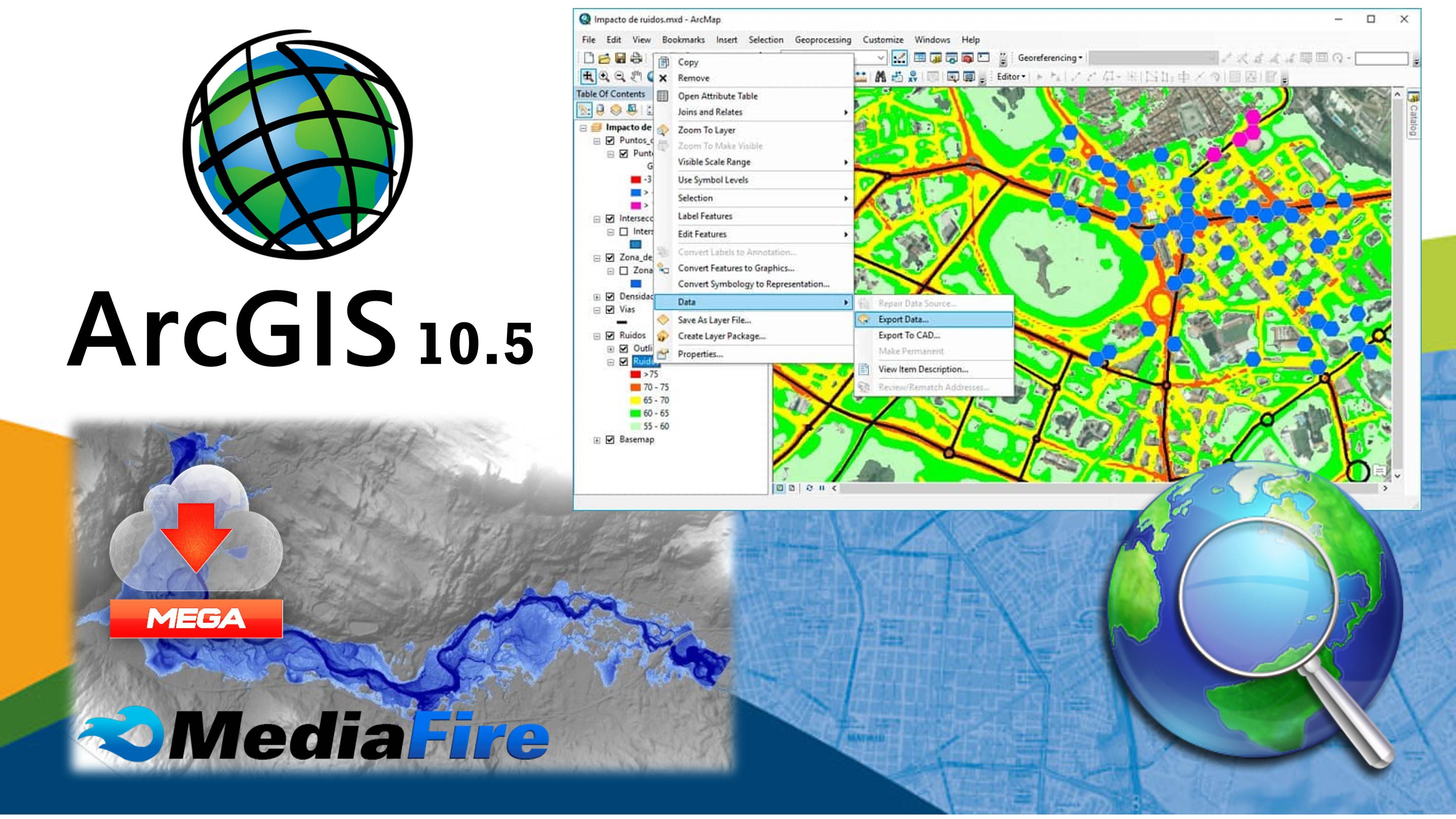This screenshot has width=1456, height=819.
Task: Toggle the Intersecc layer checkbox
Action: 610,218
